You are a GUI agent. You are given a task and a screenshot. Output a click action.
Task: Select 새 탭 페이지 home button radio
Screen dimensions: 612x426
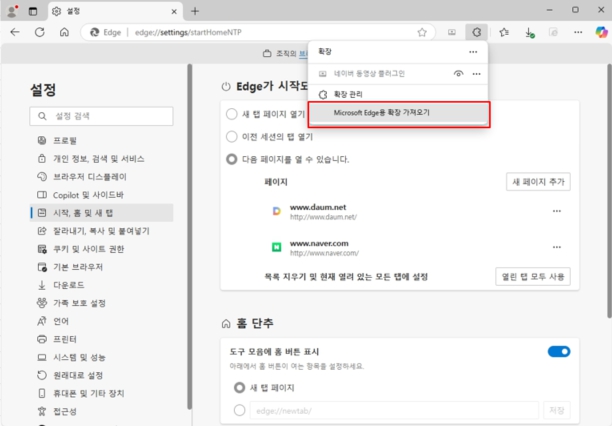(239, 388)
